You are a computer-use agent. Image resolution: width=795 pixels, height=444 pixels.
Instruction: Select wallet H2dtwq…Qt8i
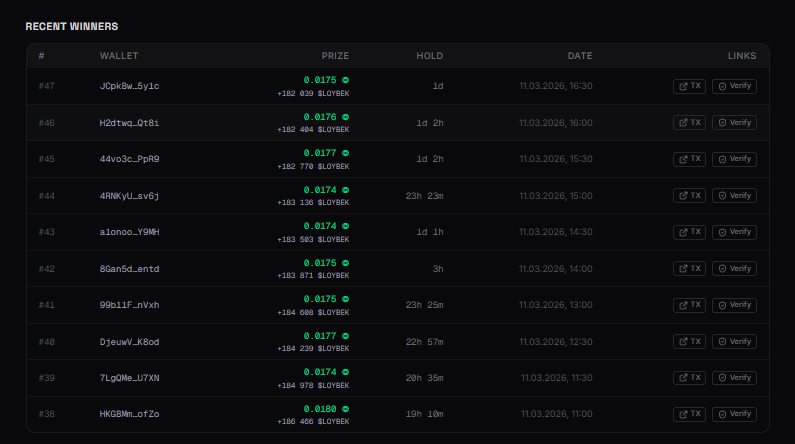129,123
